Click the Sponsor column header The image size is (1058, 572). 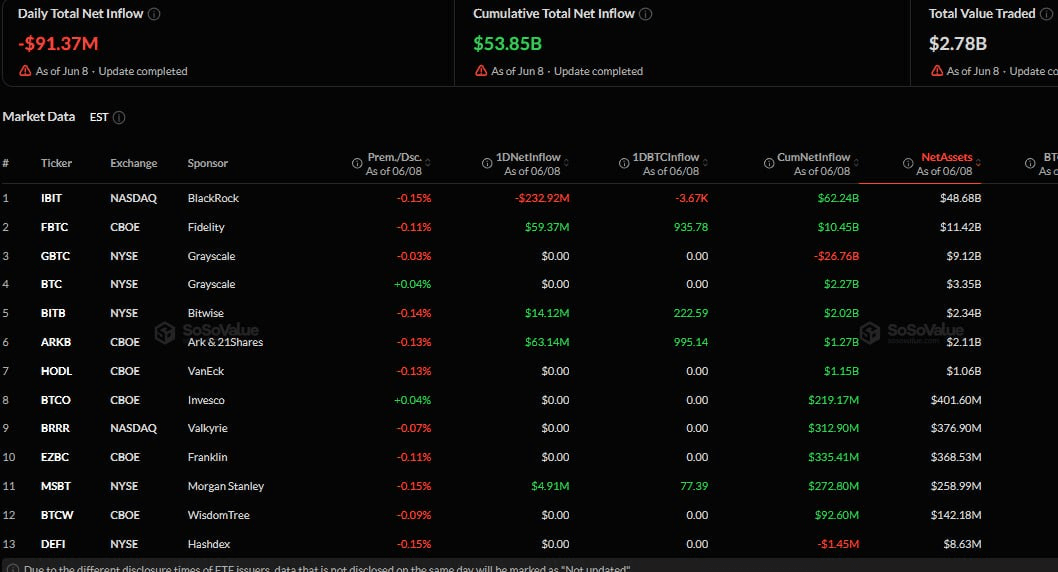click(x=208, y=163)
